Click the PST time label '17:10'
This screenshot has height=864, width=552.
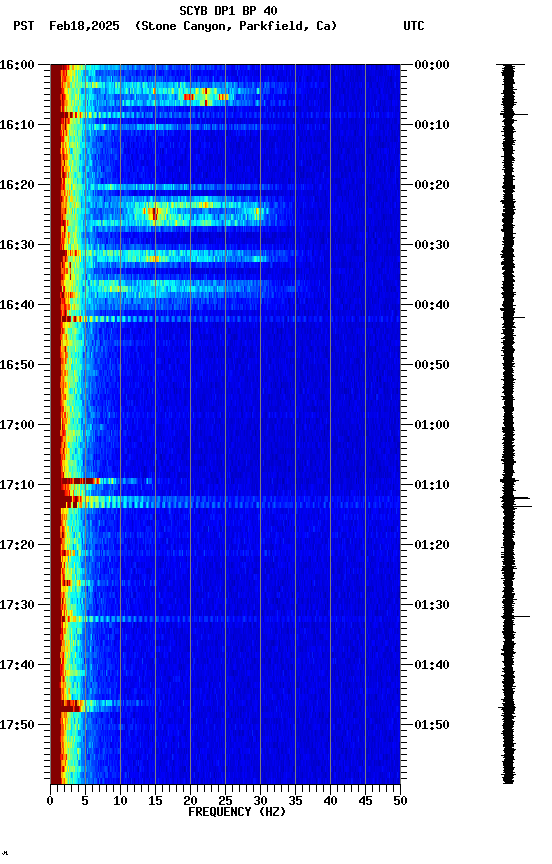[17, 485]
